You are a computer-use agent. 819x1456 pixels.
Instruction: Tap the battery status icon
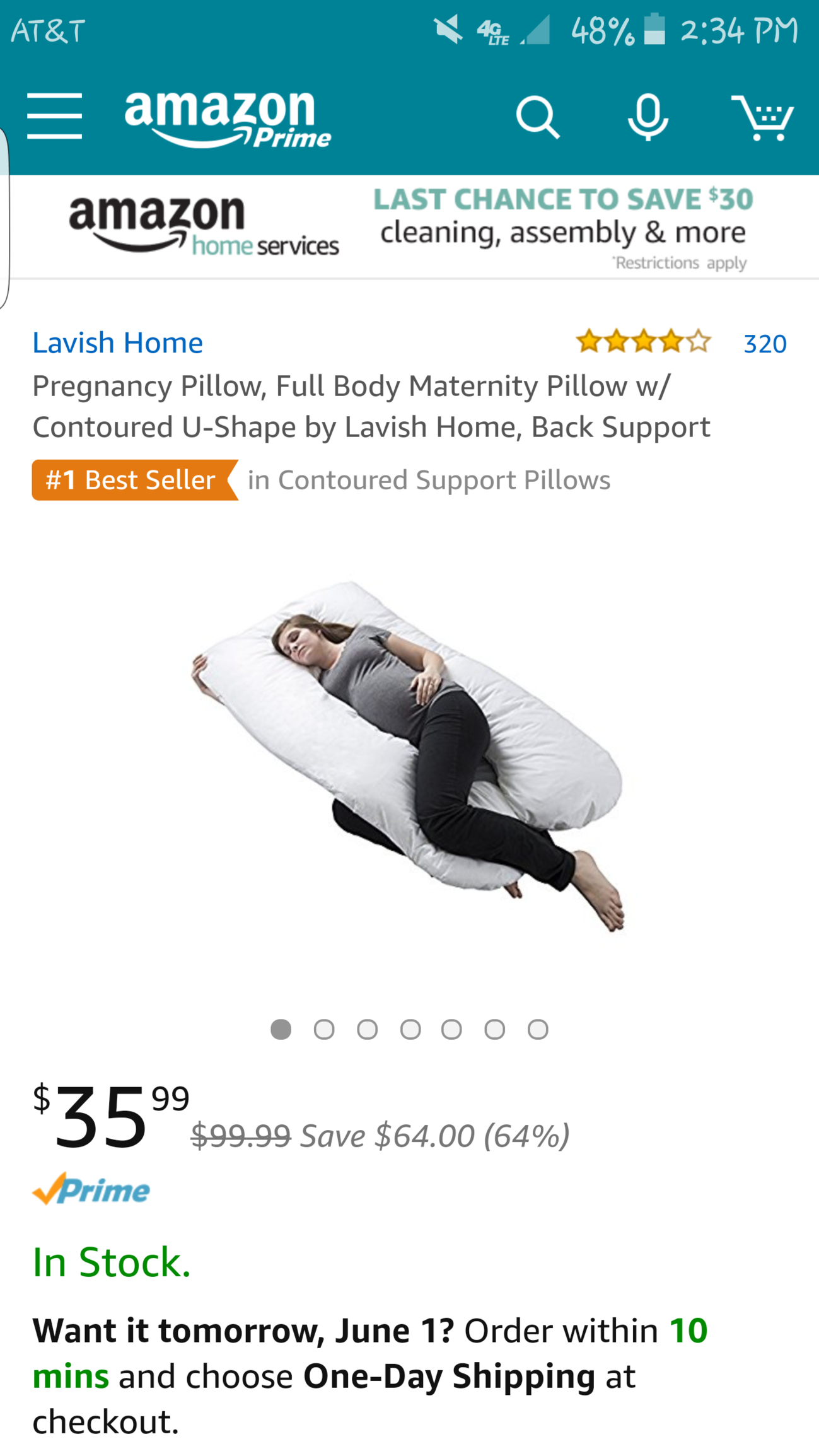pos(654,29)
